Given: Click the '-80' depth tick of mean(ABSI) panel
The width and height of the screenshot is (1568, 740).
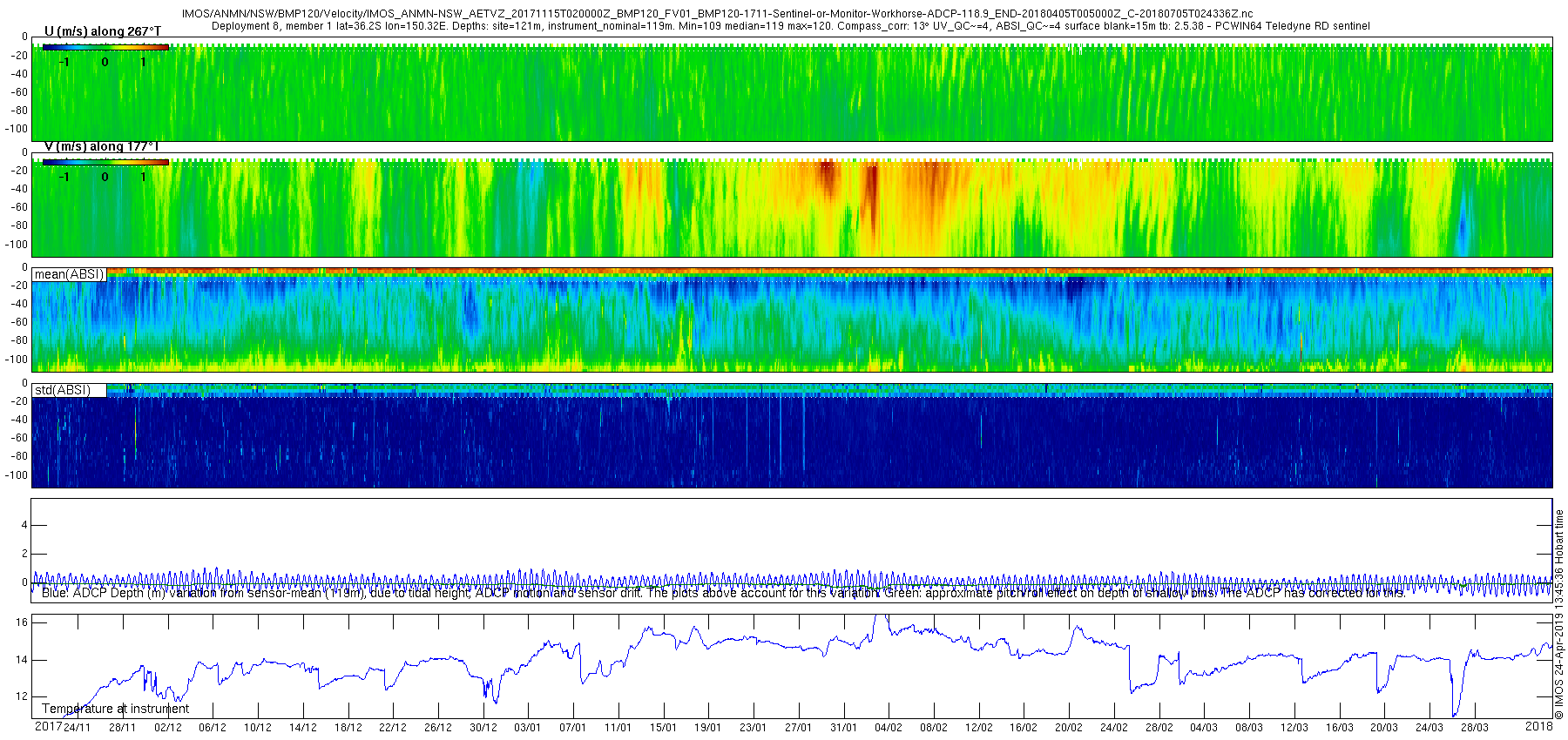Looking at the screenshot, I should pyautogui.click(x=19, y=340).
